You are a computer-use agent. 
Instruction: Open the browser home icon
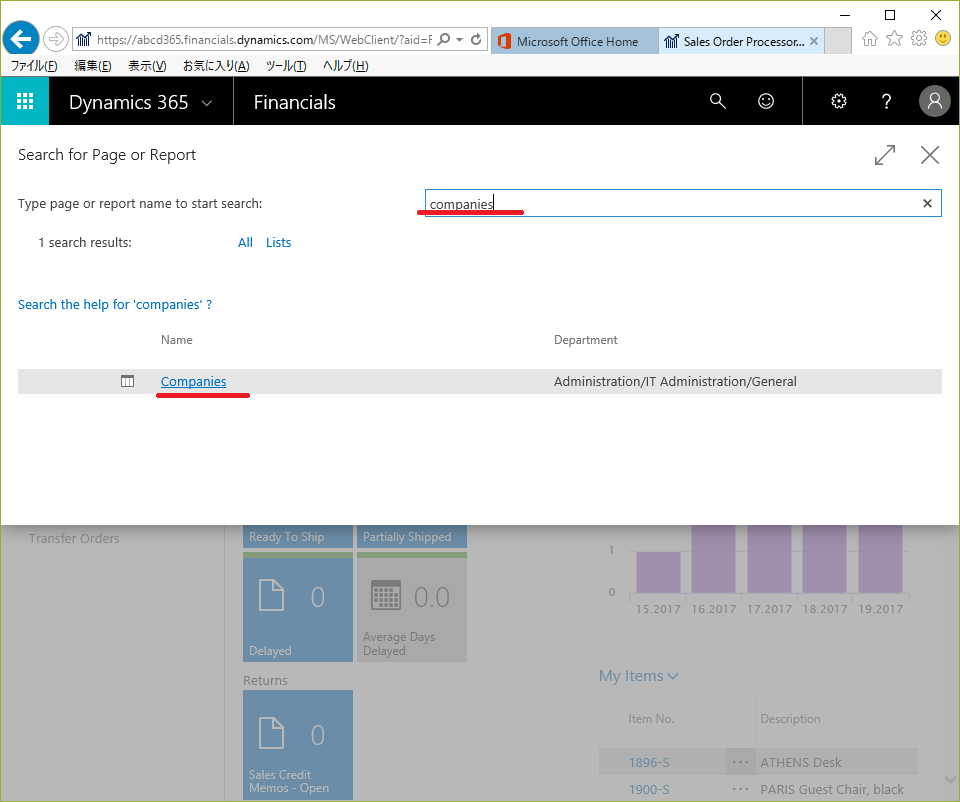tap(869, 39)
